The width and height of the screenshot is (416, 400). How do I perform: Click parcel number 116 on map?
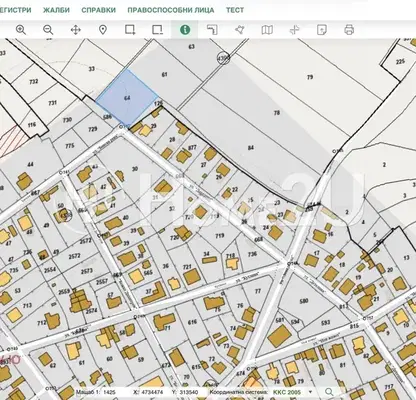click(32, 125)
